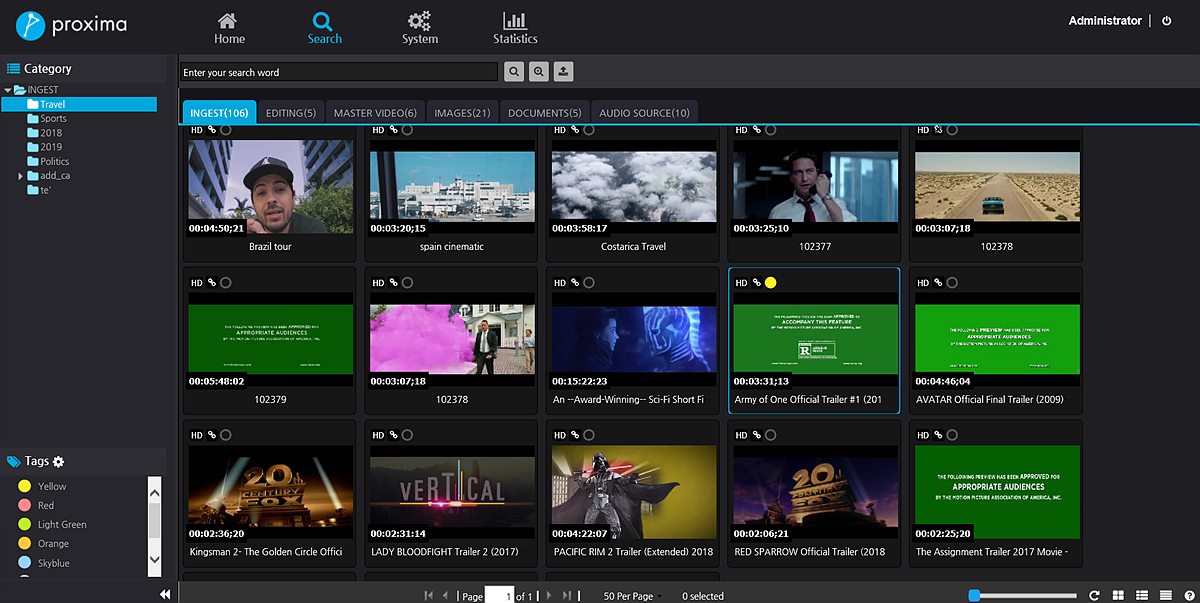Click the link icon on Brazil tour card

coord(212,130)
